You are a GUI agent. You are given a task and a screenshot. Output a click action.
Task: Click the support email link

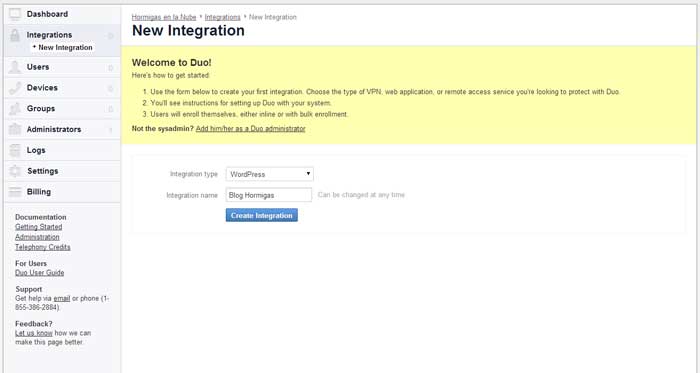click(x=62, y=298)
